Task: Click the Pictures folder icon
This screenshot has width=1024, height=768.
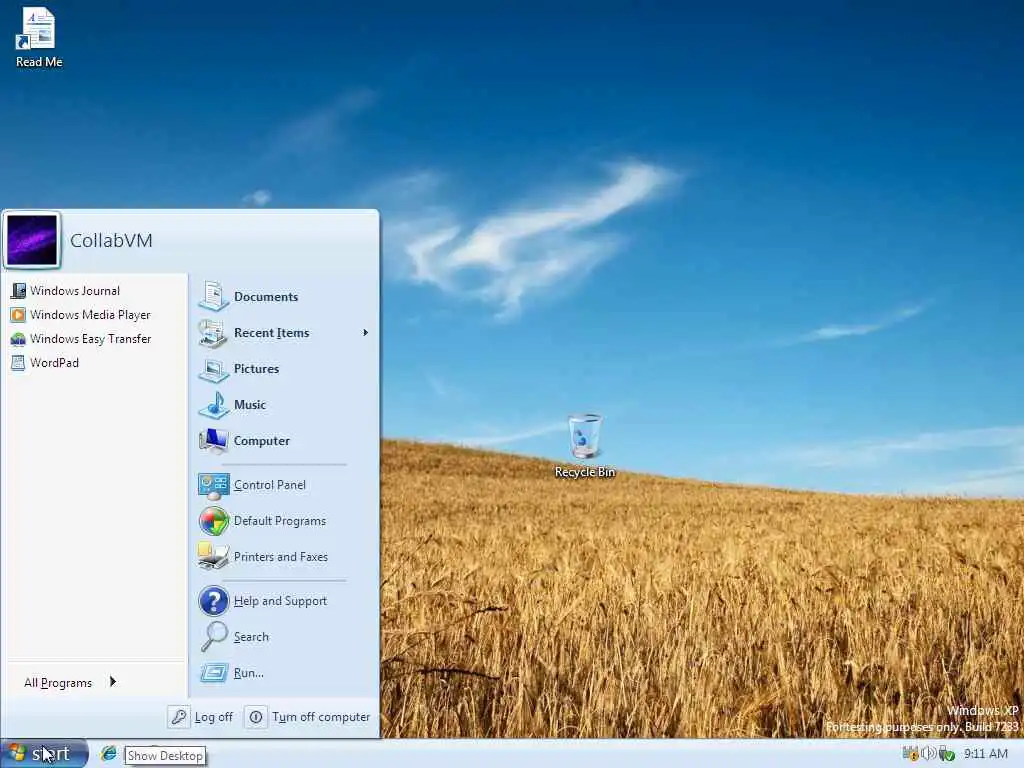Action: [x=213, y=369]
